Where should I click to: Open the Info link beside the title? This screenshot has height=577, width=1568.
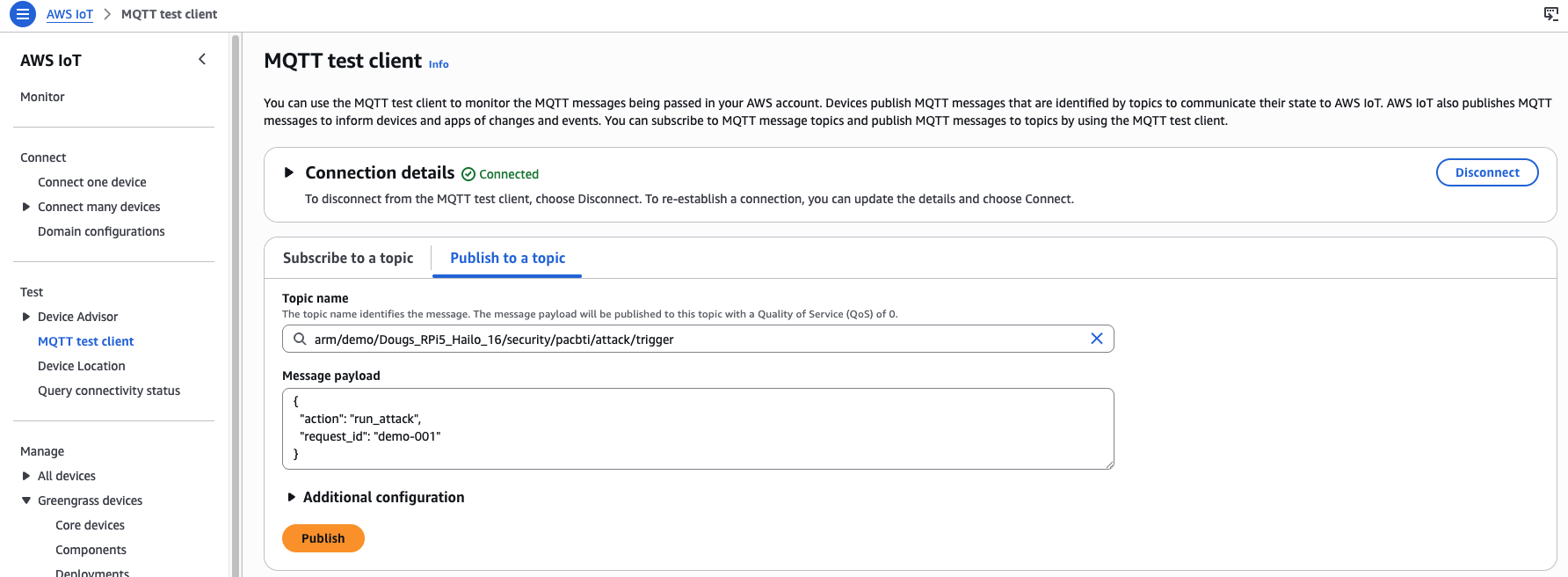pos(439,64)
